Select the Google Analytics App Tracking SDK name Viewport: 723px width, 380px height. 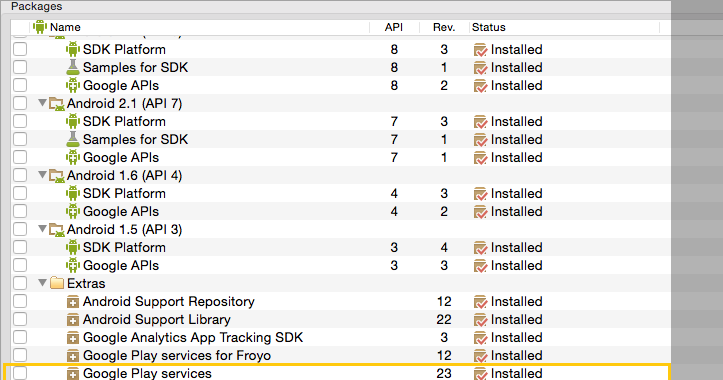193,338
